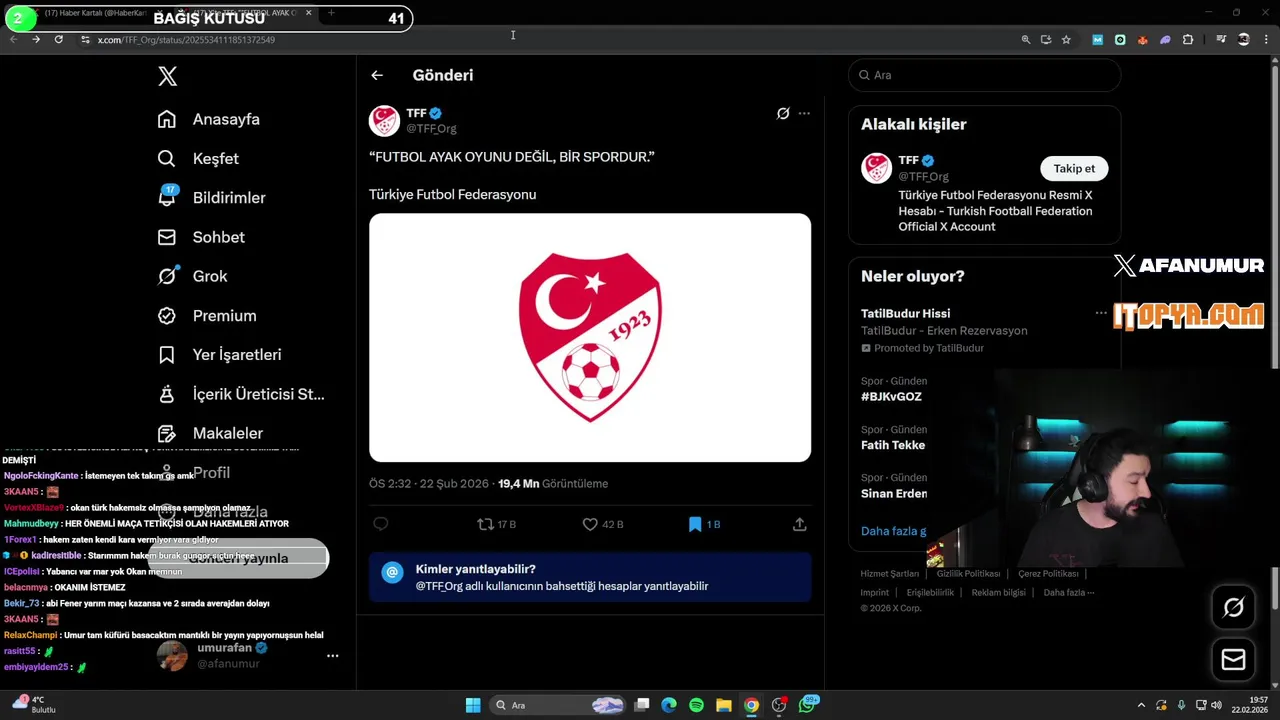Click Gönderi yayınla post button
This screenshot has height=720, width=1280.
[x=238, y=558]
